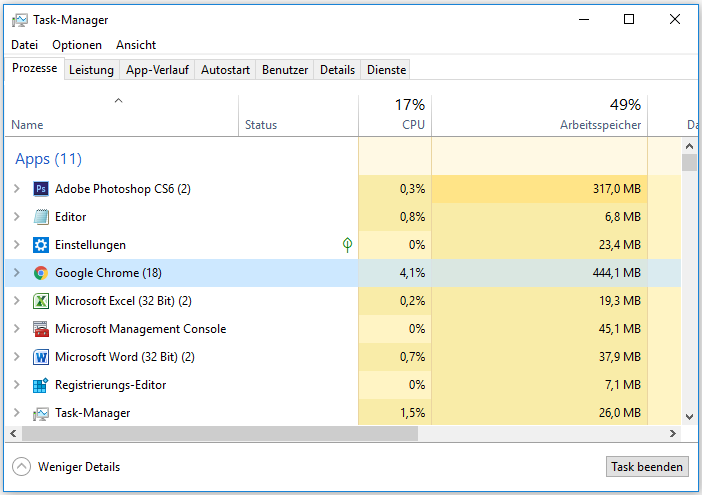Viewport: 702px width, 495px height.
Task: Click the 45,1 MB memory value
Action: click(x=620, y=329)
